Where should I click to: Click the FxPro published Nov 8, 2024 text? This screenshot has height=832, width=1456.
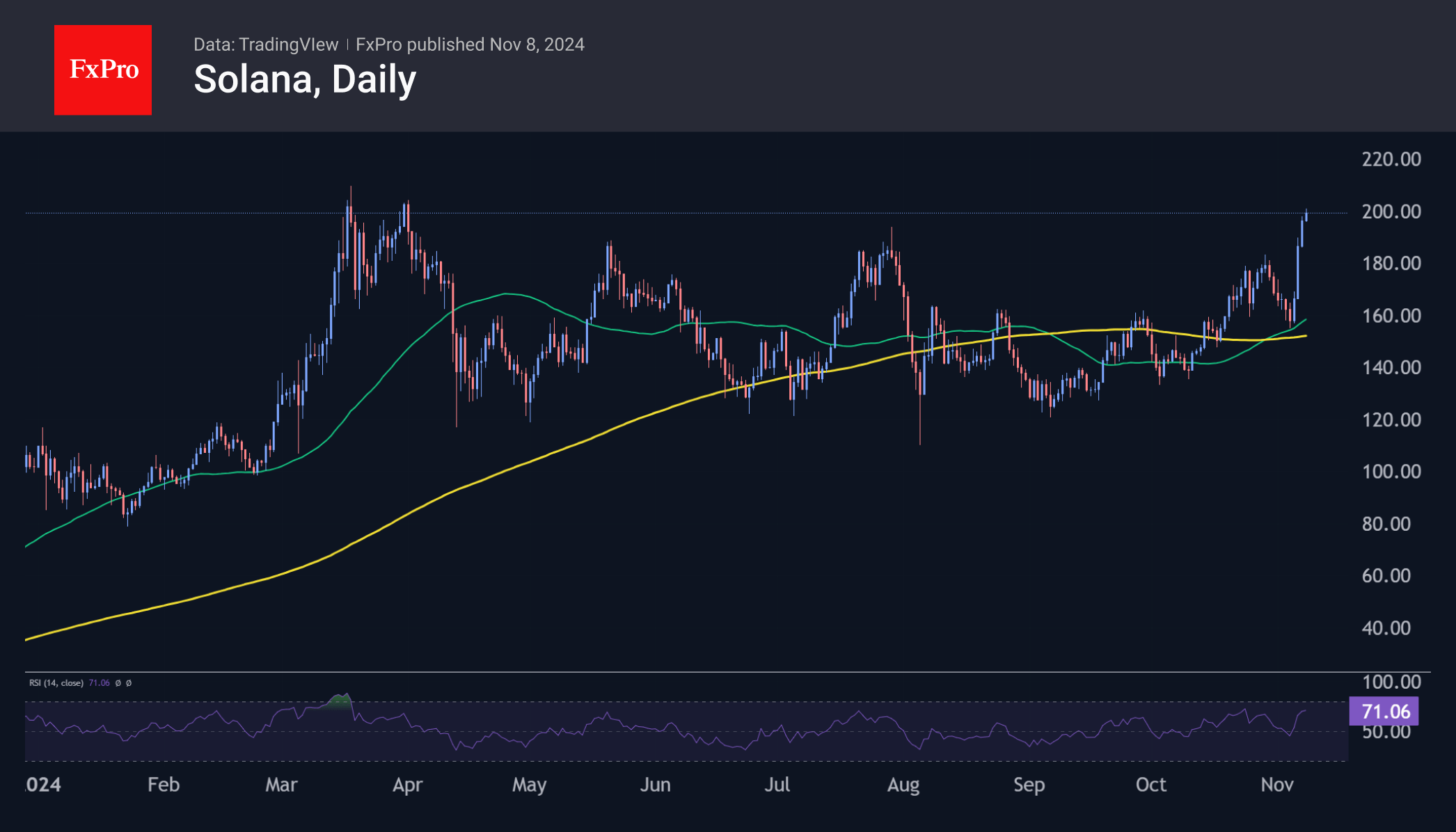470,45
